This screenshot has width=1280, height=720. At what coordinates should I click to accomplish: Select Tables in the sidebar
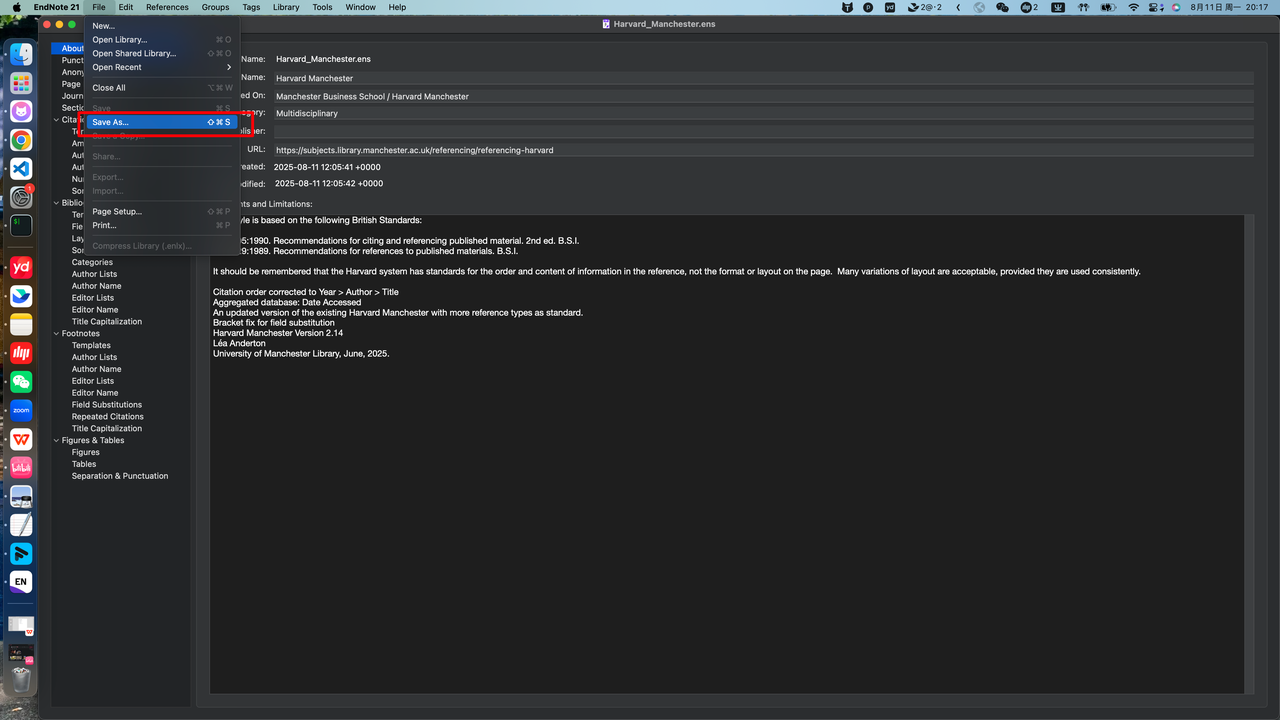click(84, 464)
